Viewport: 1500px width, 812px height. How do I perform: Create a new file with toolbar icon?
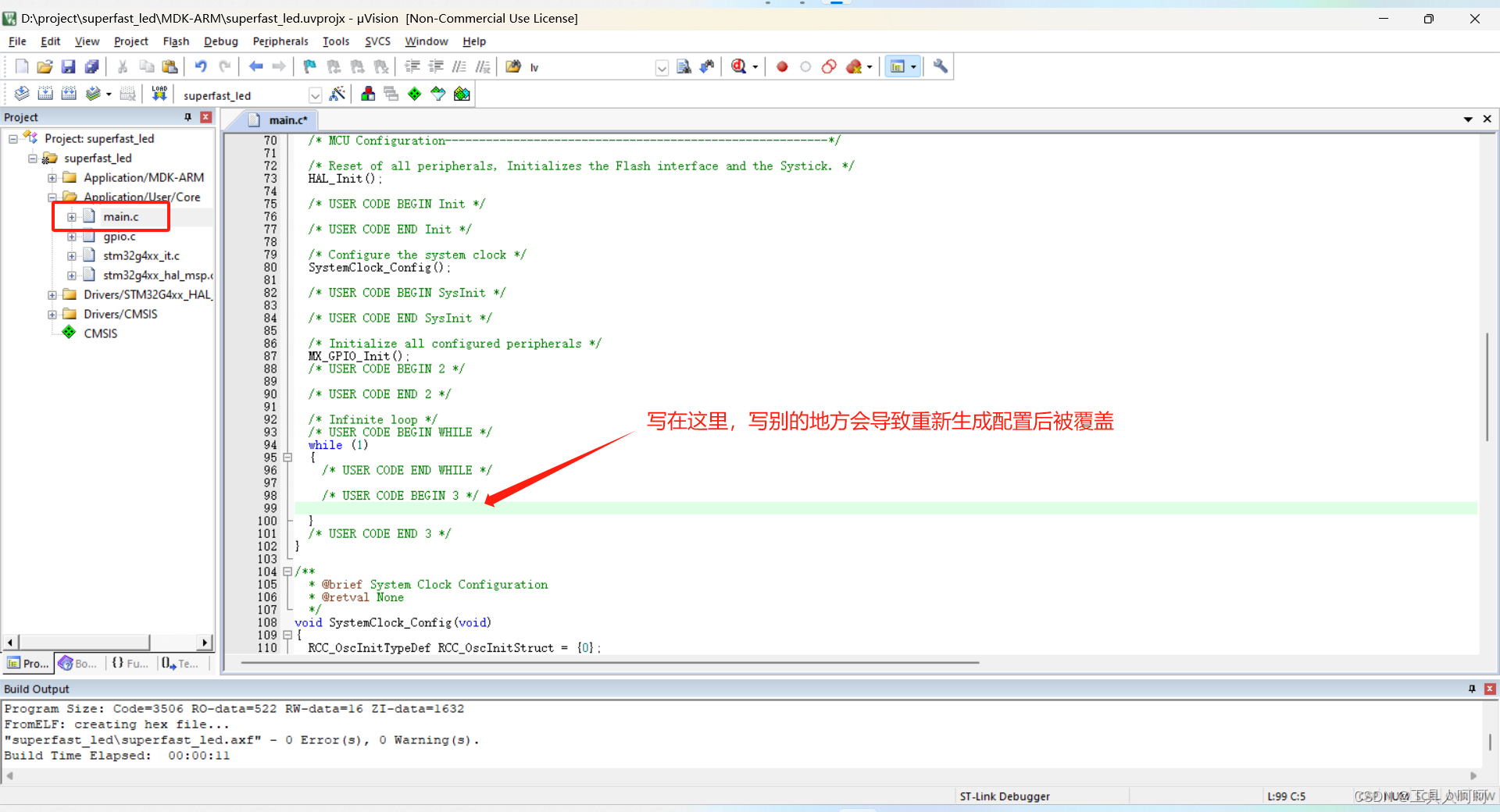click(x=22, y=67)
